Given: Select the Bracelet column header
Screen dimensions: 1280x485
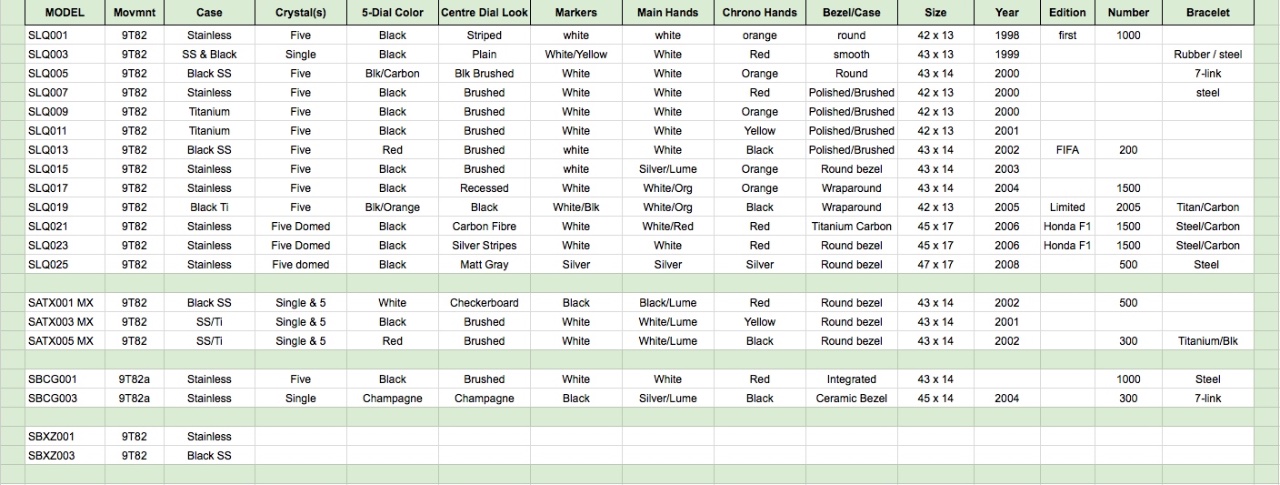Looking at the screenshot, I should (x=1207, y=13).
